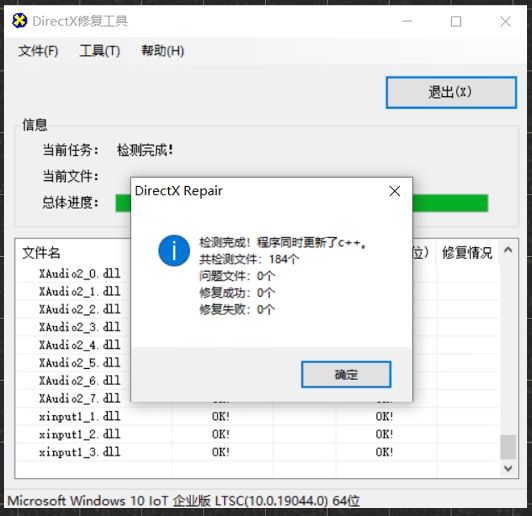Open the 工具(T) menu
This screenshot has height=516, width=532.
click(100, 51)
